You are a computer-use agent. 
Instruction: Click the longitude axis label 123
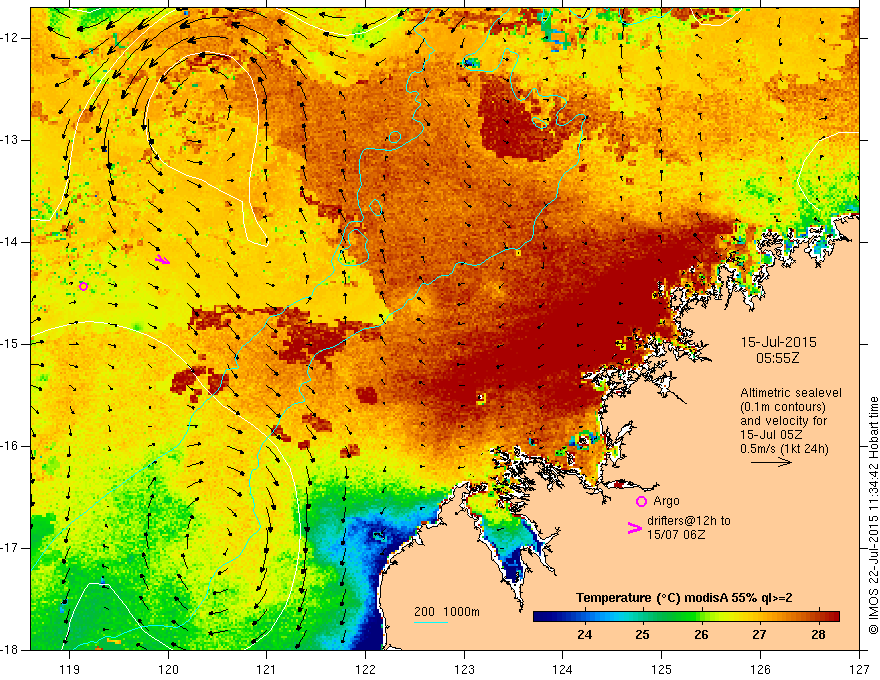coord(464,669)
